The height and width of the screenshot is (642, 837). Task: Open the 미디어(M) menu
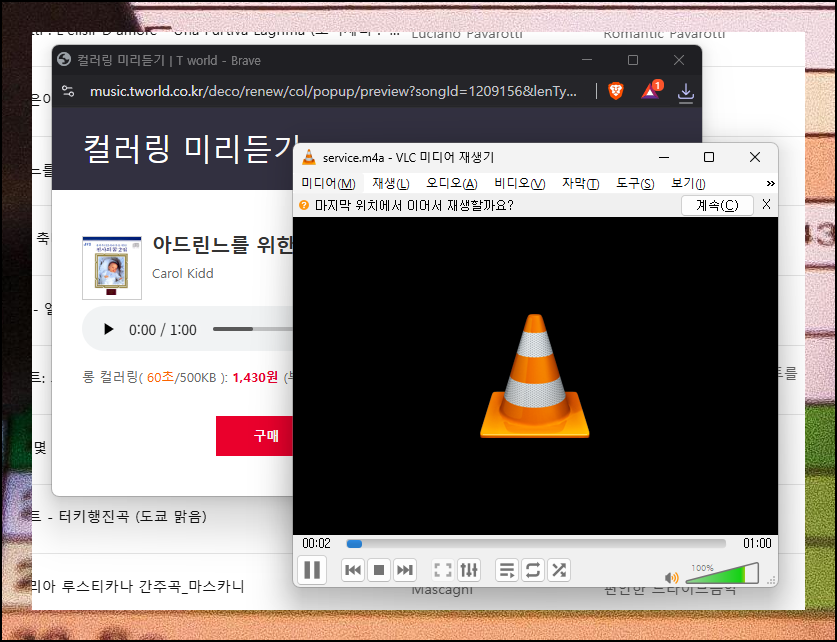pos(328,184)
